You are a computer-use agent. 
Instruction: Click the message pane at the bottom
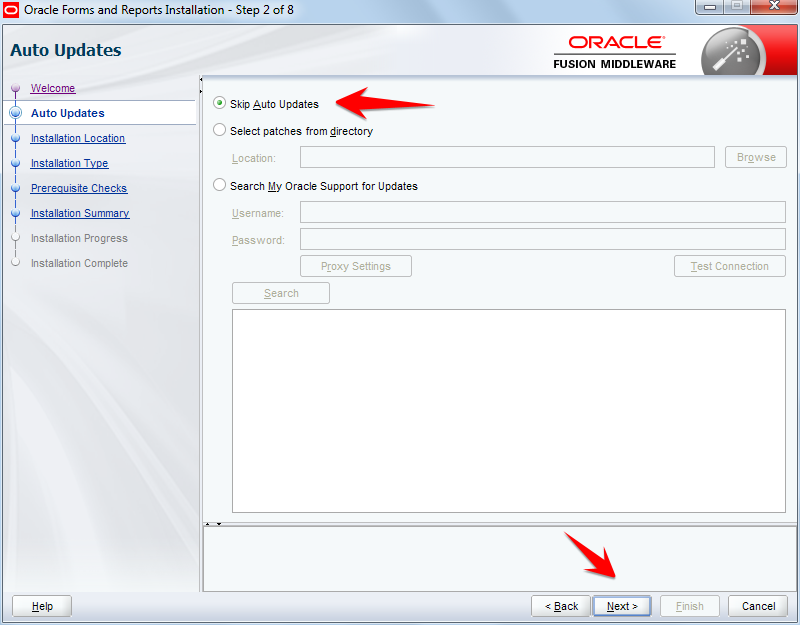(499, 559)
